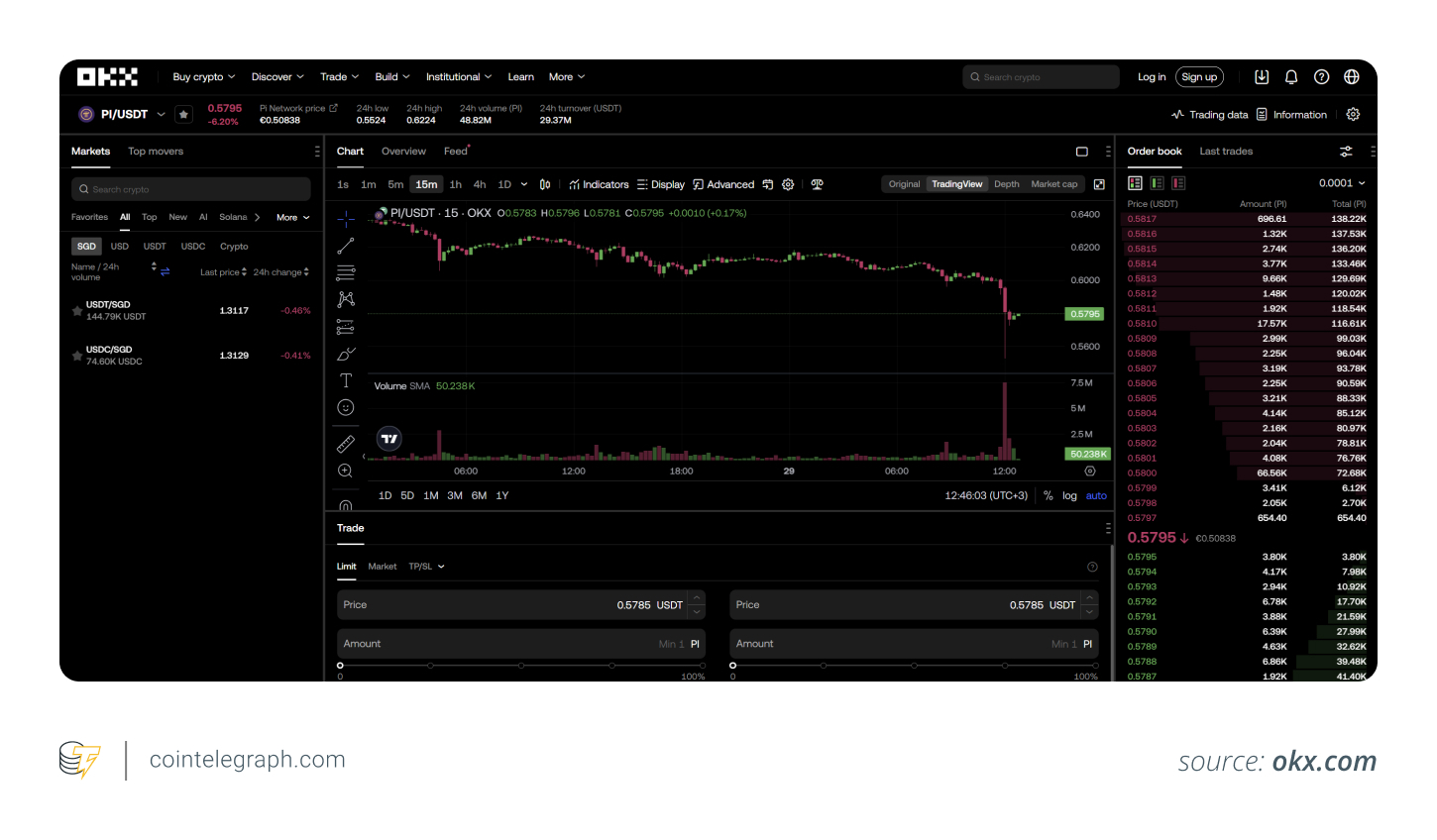Toggle the log scale on the price axis
This screenshot has width=1437, height=840.
(x=1069, y=495)
